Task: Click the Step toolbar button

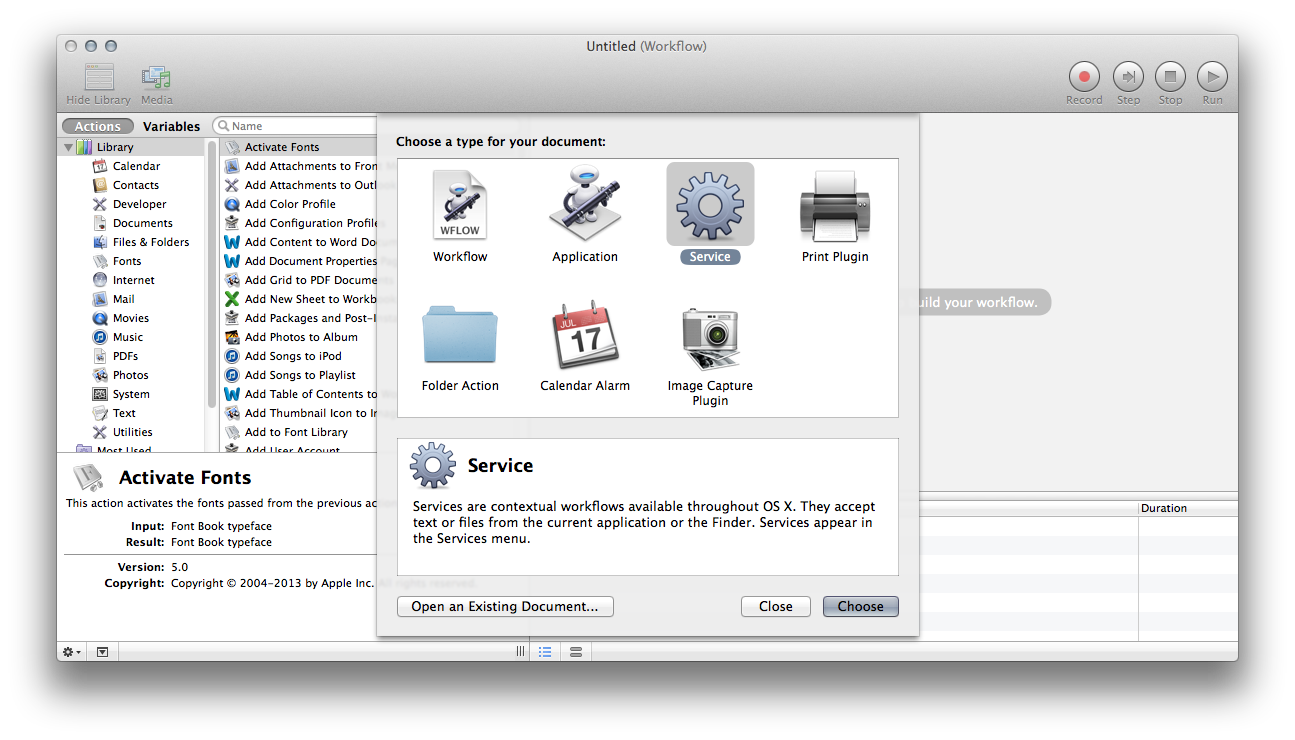Action: click(x=1128, y=77)
